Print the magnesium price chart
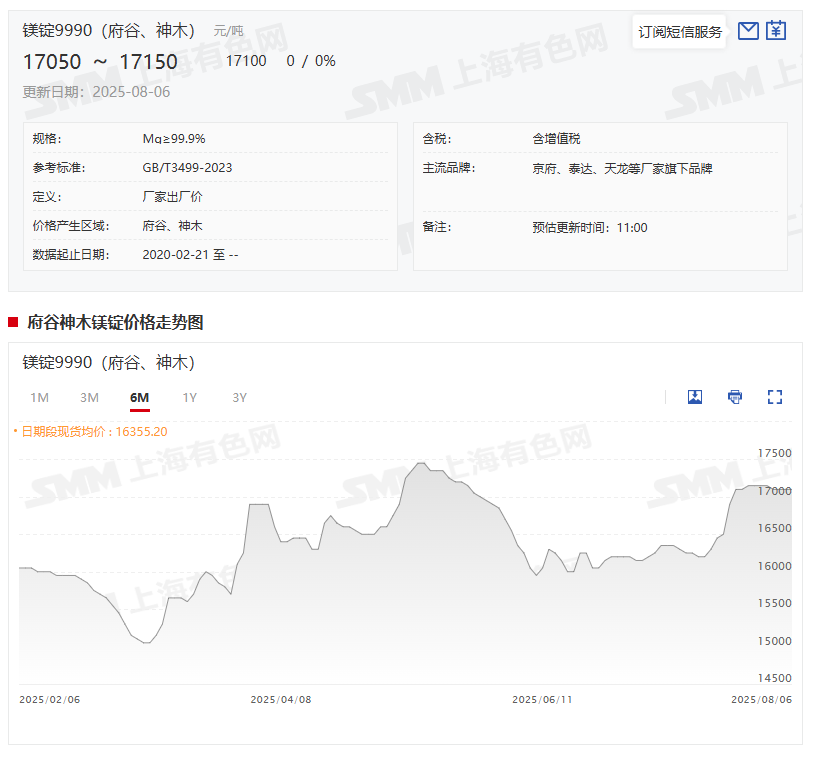The image size is (816, 757). [735, 397]
